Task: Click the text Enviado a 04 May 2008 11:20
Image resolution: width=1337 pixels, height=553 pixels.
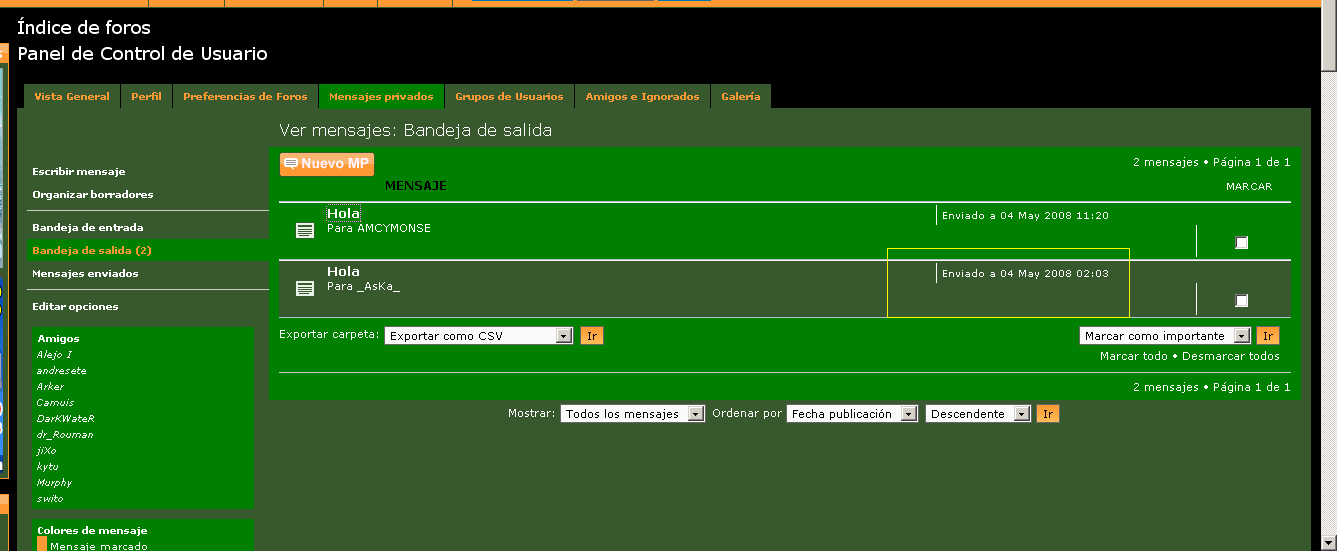Action: pos(1025,216)
